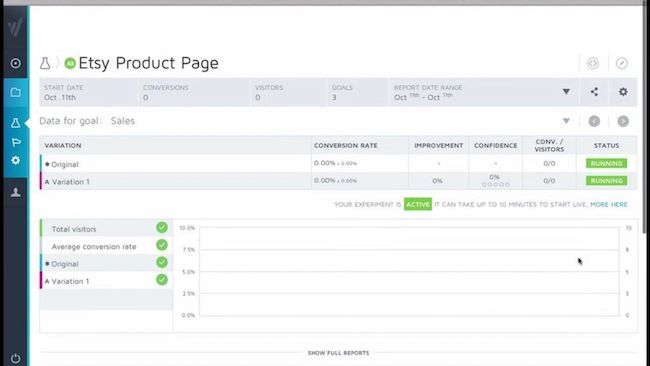Follow the MORE HERE link
The width and height of the screenshot is (650, 366).
point(609,204)
